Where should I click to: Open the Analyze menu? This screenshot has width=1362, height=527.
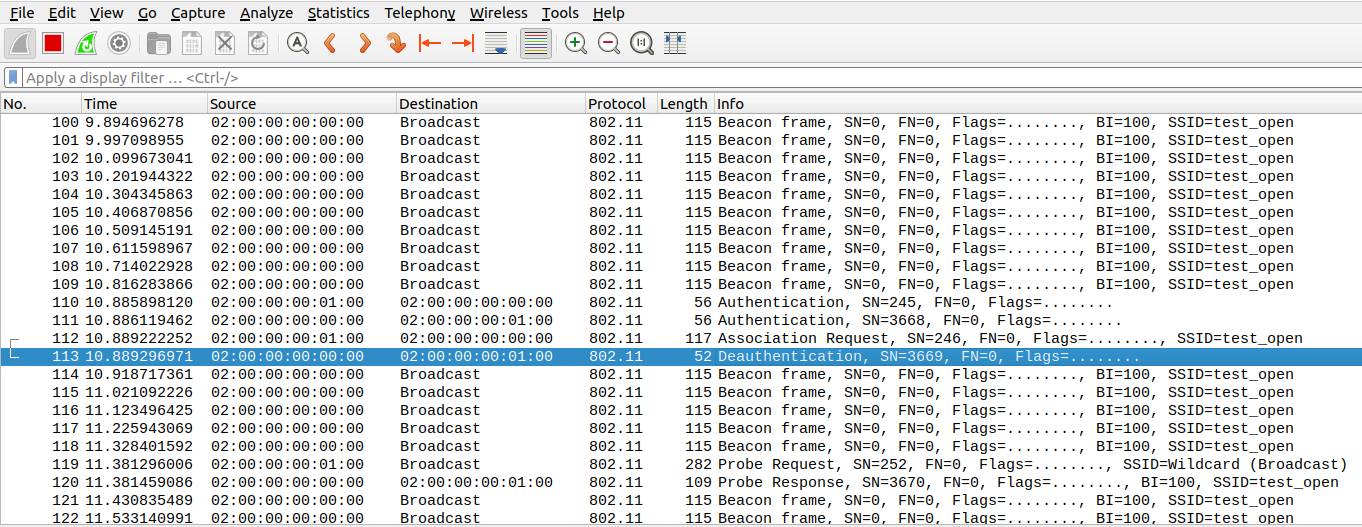pos(266,13)
